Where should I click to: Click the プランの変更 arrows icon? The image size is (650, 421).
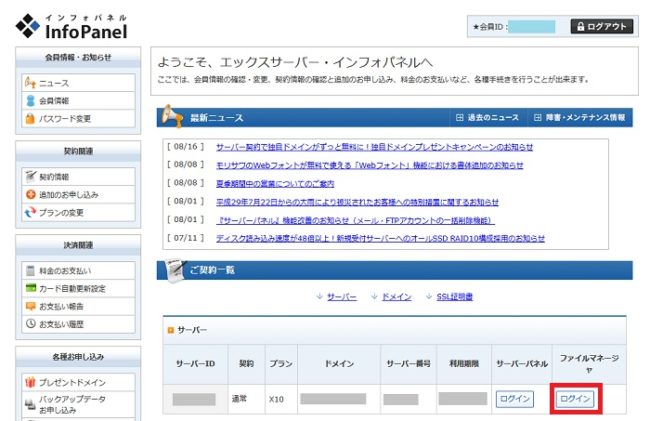[30, 212]
